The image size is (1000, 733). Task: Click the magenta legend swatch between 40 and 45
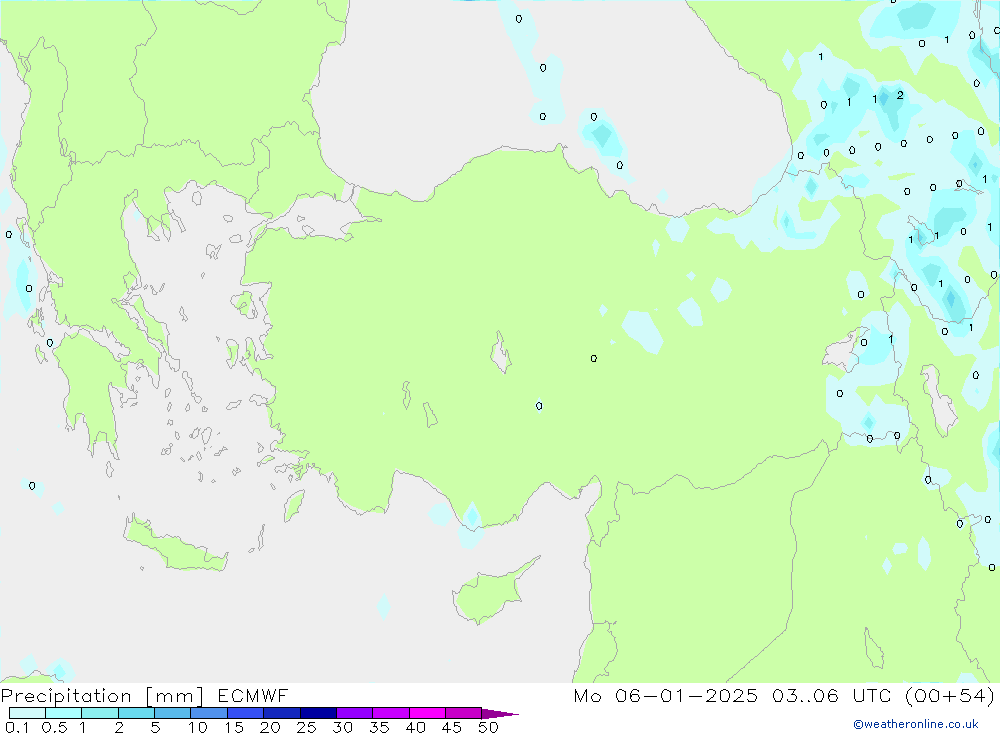click(427, 713)
